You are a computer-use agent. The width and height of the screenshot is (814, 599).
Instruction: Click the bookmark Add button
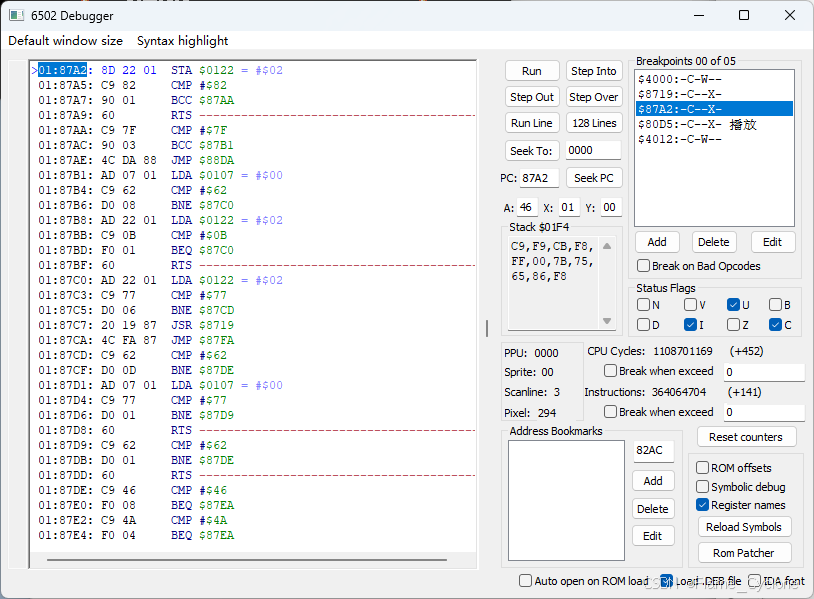click(x=653, y=481)
